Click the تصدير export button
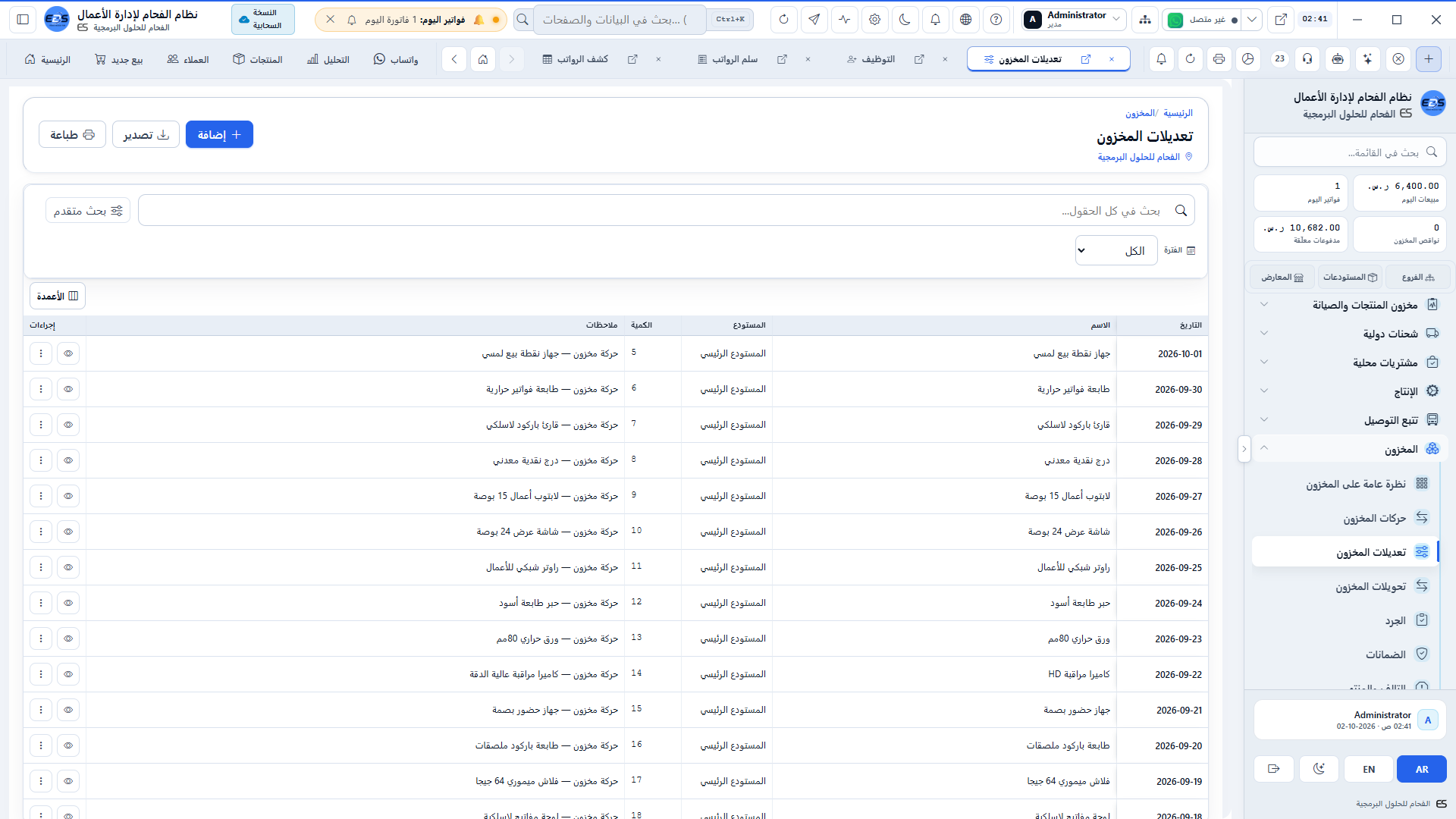The width and height of the screenshot is (1456, 819). 146,134
